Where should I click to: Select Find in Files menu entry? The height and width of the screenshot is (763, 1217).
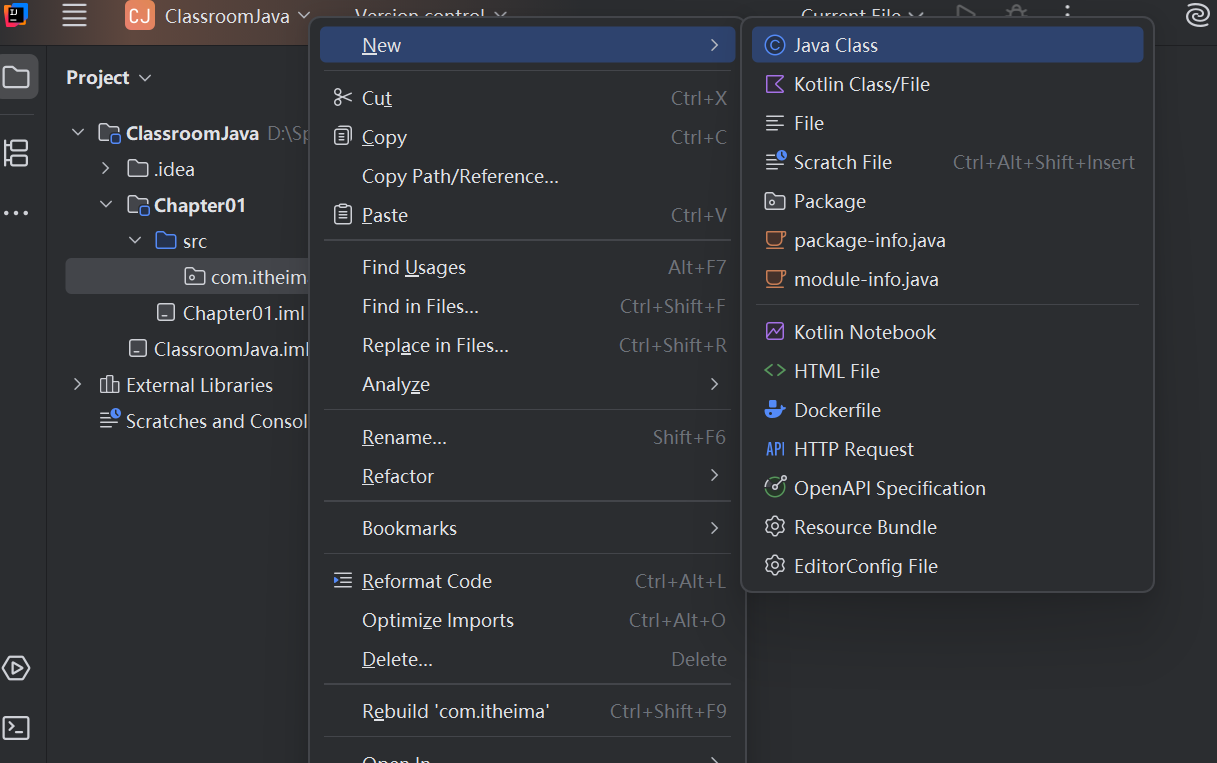pyautogui.click(x=527, y=306)
